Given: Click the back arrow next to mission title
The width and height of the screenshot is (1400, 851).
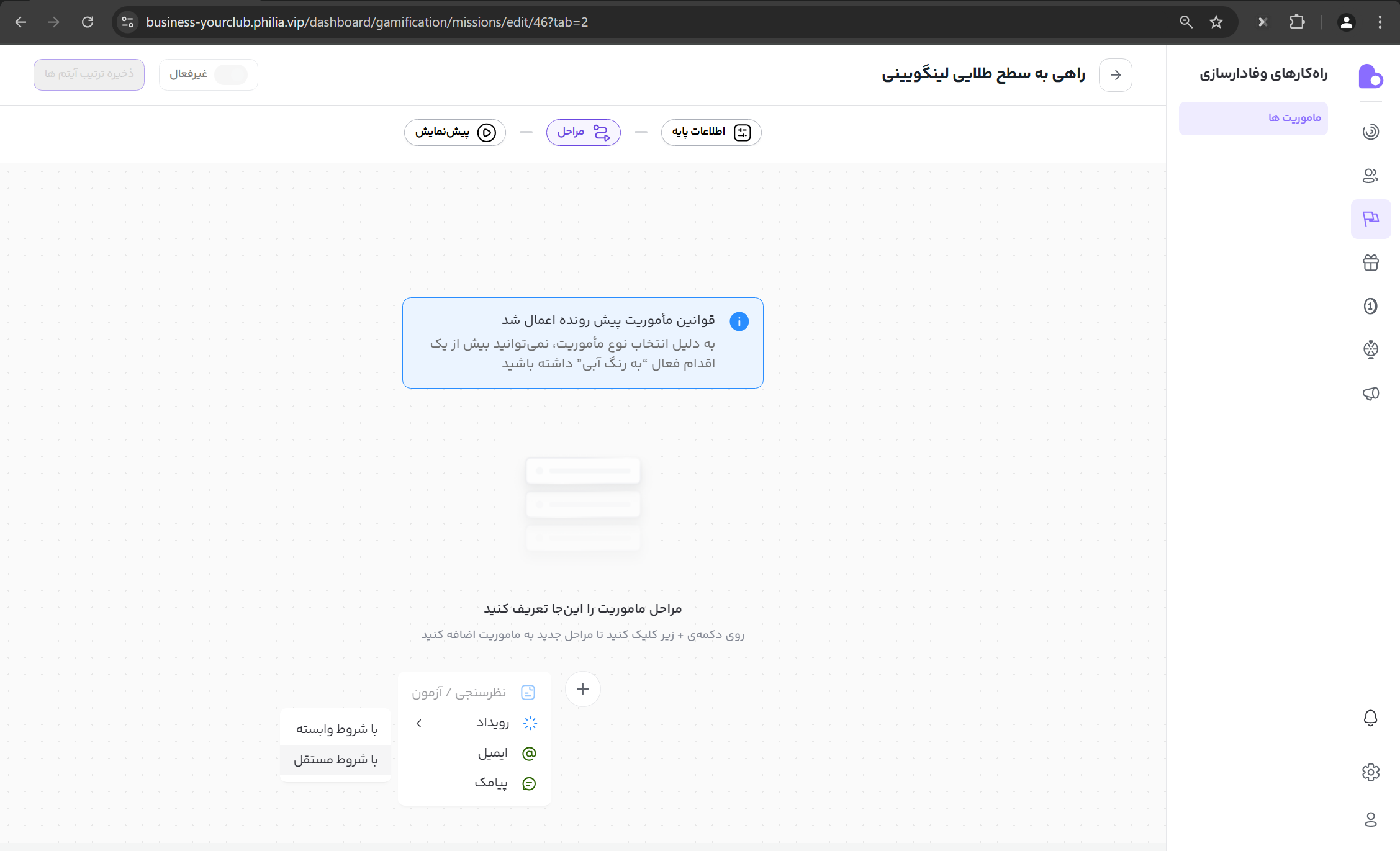Looking at the screenshot, I should coord(1115,75).
